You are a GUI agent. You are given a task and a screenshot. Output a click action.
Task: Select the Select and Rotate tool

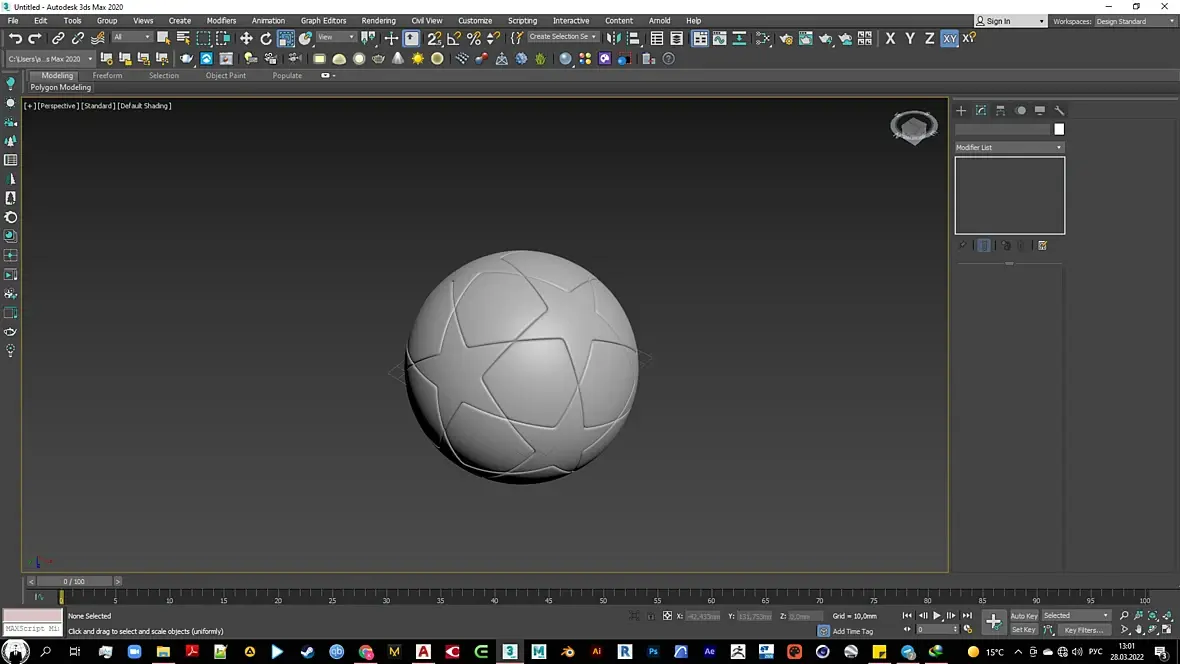(266, 38)
